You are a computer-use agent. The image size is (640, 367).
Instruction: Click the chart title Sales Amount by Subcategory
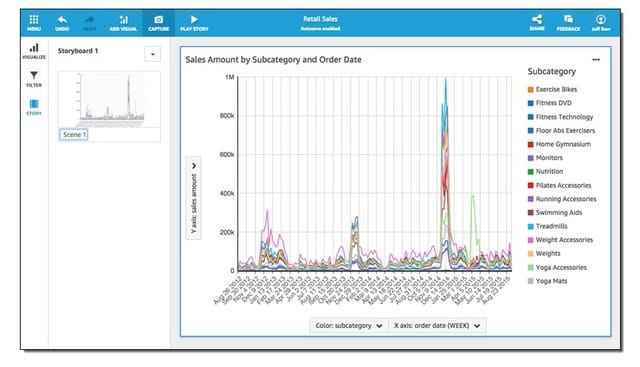point(273,60)
